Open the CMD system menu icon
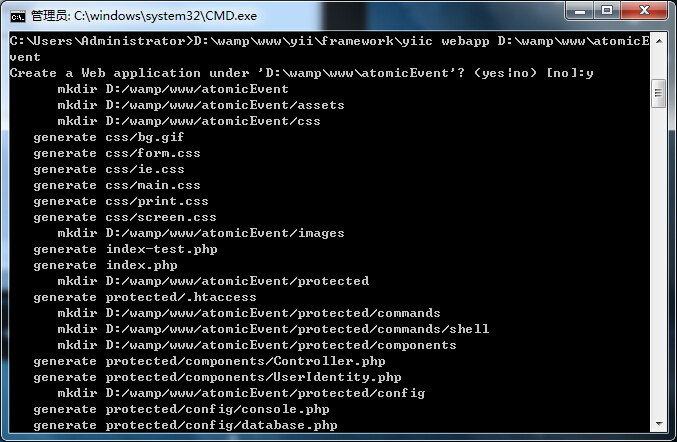Image resolution: width=677 pixels, height=442 pixels. tap(18, 16)
